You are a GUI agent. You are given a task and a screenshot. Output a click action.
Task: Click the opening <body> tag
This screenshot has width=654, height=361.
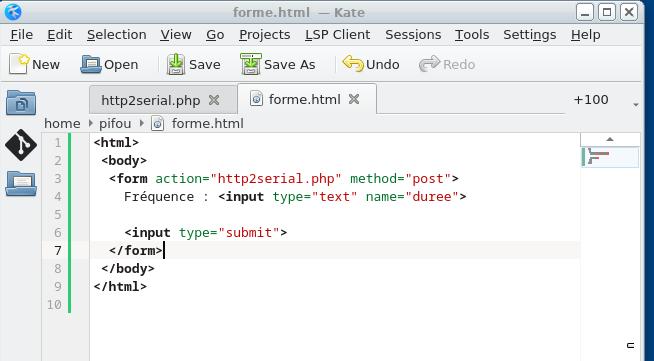pos(124,160)
